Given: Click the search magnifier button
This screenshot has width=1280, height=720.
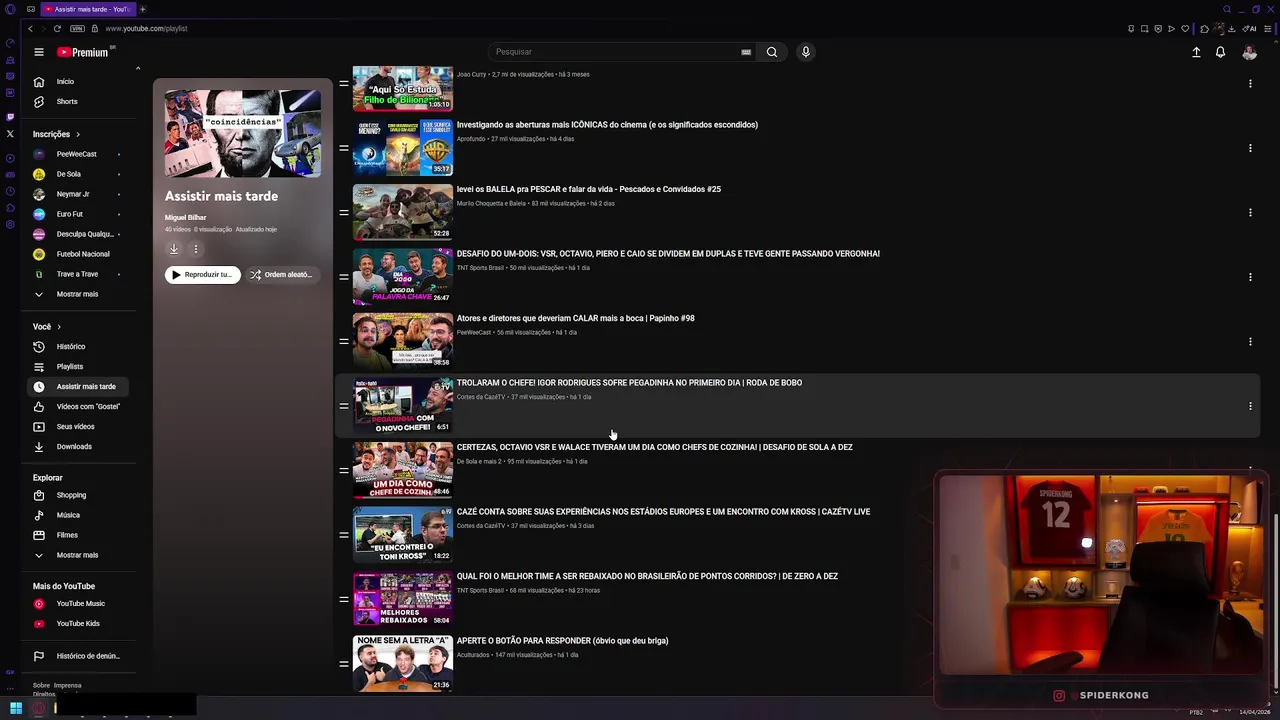Looking at the screenshot, I should 772,52.
